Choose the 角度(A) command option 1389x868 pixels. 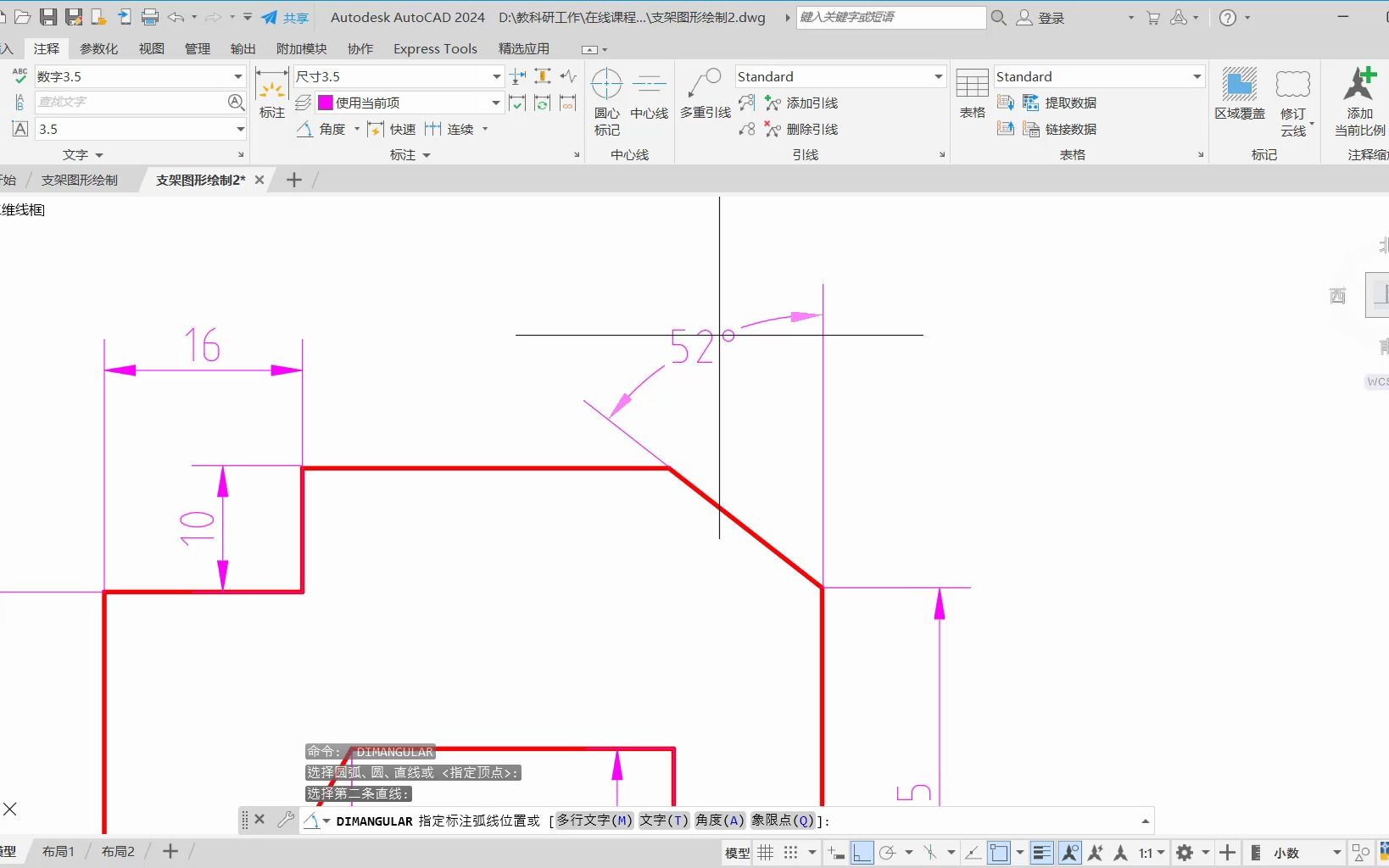(720, 821)
